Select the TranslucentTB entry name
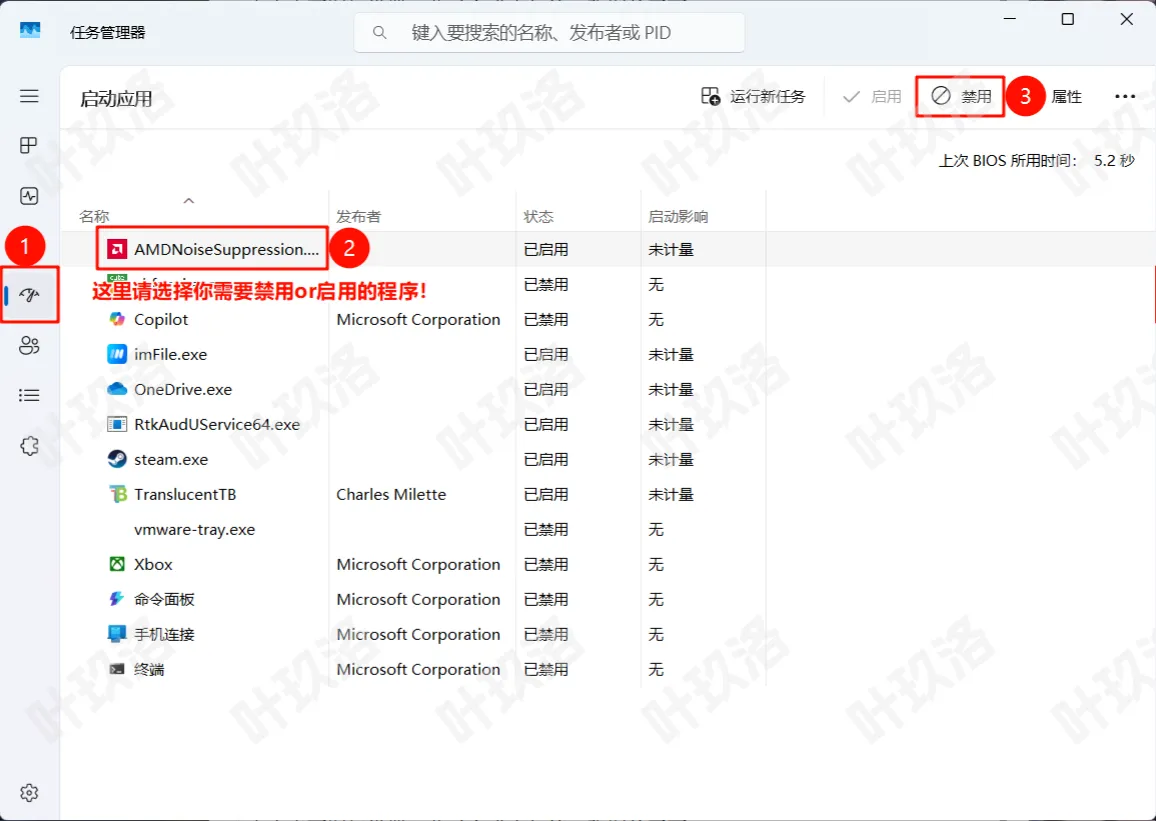Screen dimensions: 1156x821 (185, 495)
